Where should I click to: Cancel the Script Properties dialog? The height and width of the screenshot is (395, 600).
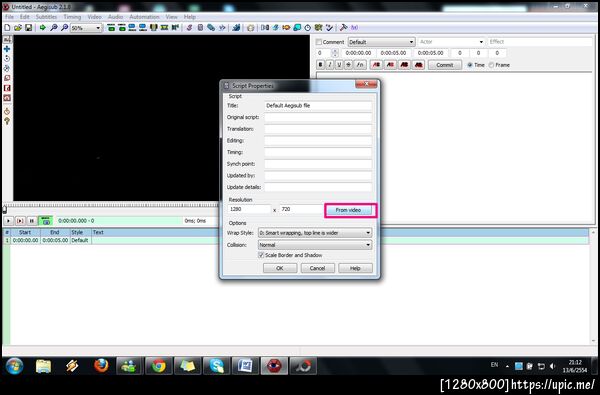point(317,268)
